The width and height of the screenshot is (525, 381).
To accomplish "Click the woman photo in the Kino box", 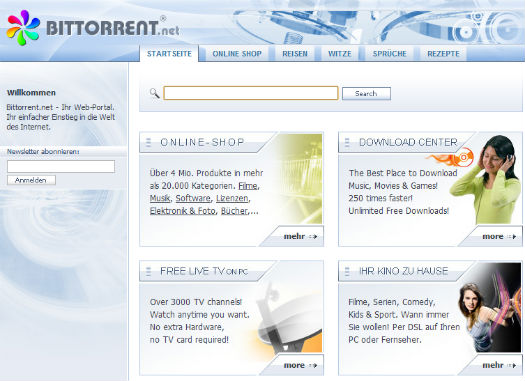I will (490, 307).
